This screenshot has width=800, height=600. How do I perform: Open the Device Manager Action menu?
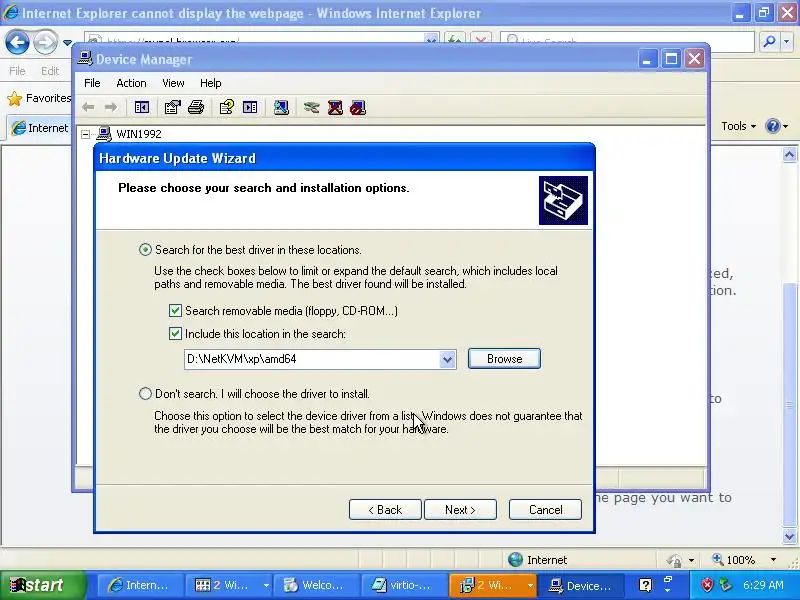131,83
